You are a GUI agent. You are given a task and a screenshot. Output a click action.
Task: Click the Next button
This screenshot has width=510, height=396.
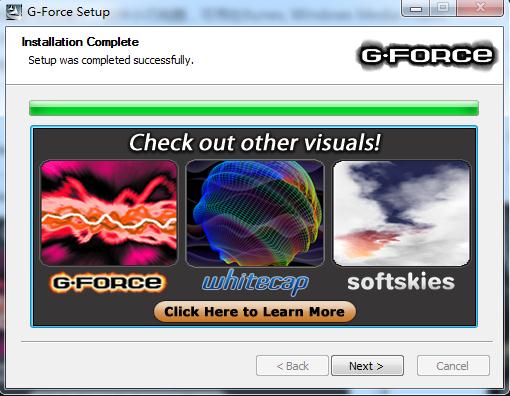click(367, 366)
